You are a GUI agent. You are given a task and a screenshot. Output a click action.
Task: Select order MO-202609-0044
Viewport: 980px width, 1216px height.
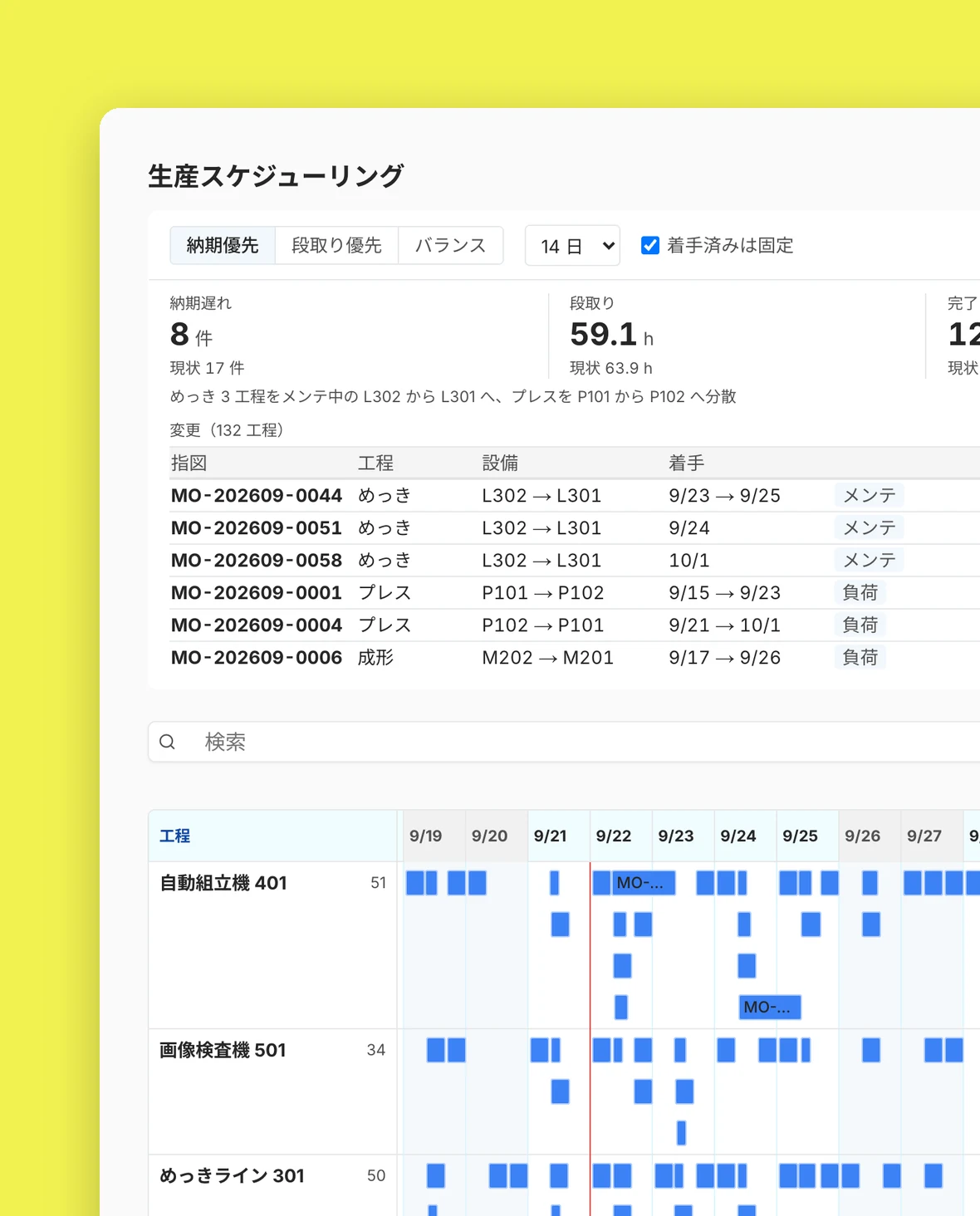[257, 496]
